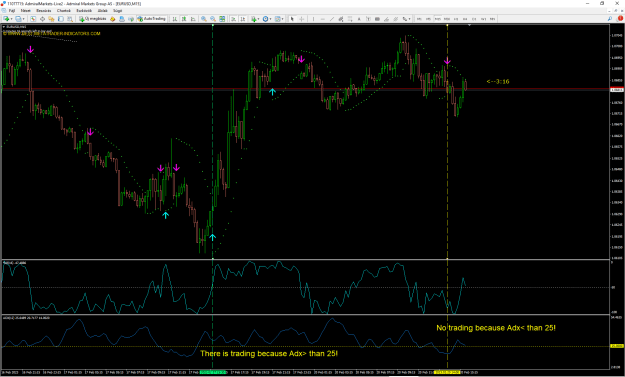Screen dimensions: 625x377
Task: Open the Periods clock icon
Action: (265, 19)
